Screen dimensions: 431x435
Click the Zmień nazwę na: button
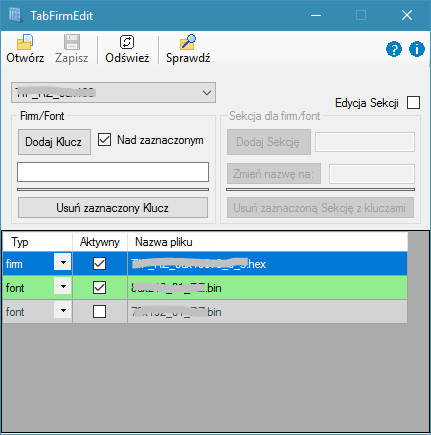click(x=274, y=173)
